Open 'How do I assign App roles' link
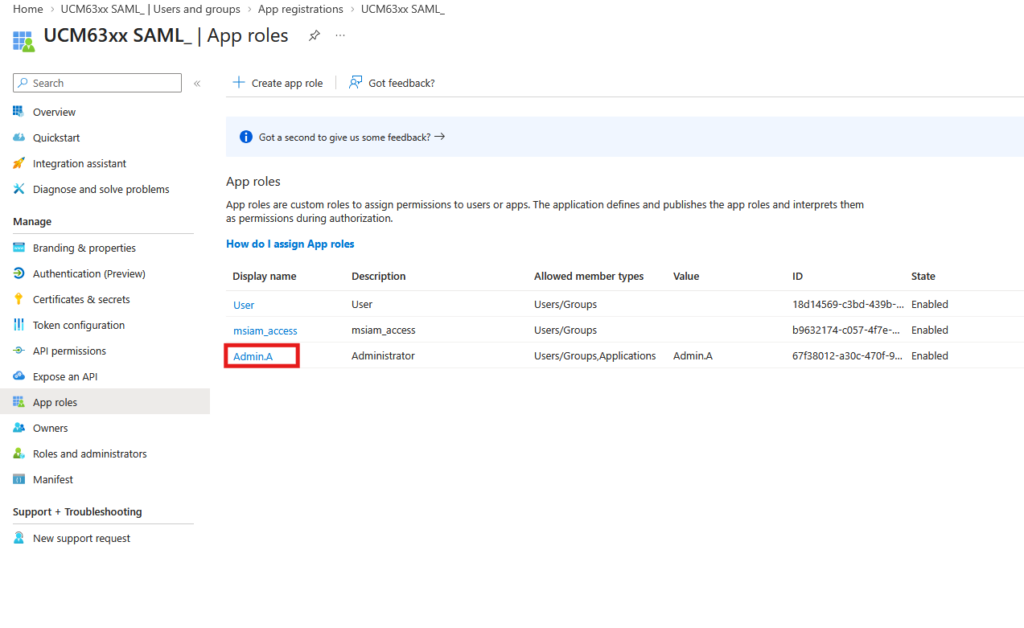Viewport: 1024px width, 628px height. click(x=290, y=243)
